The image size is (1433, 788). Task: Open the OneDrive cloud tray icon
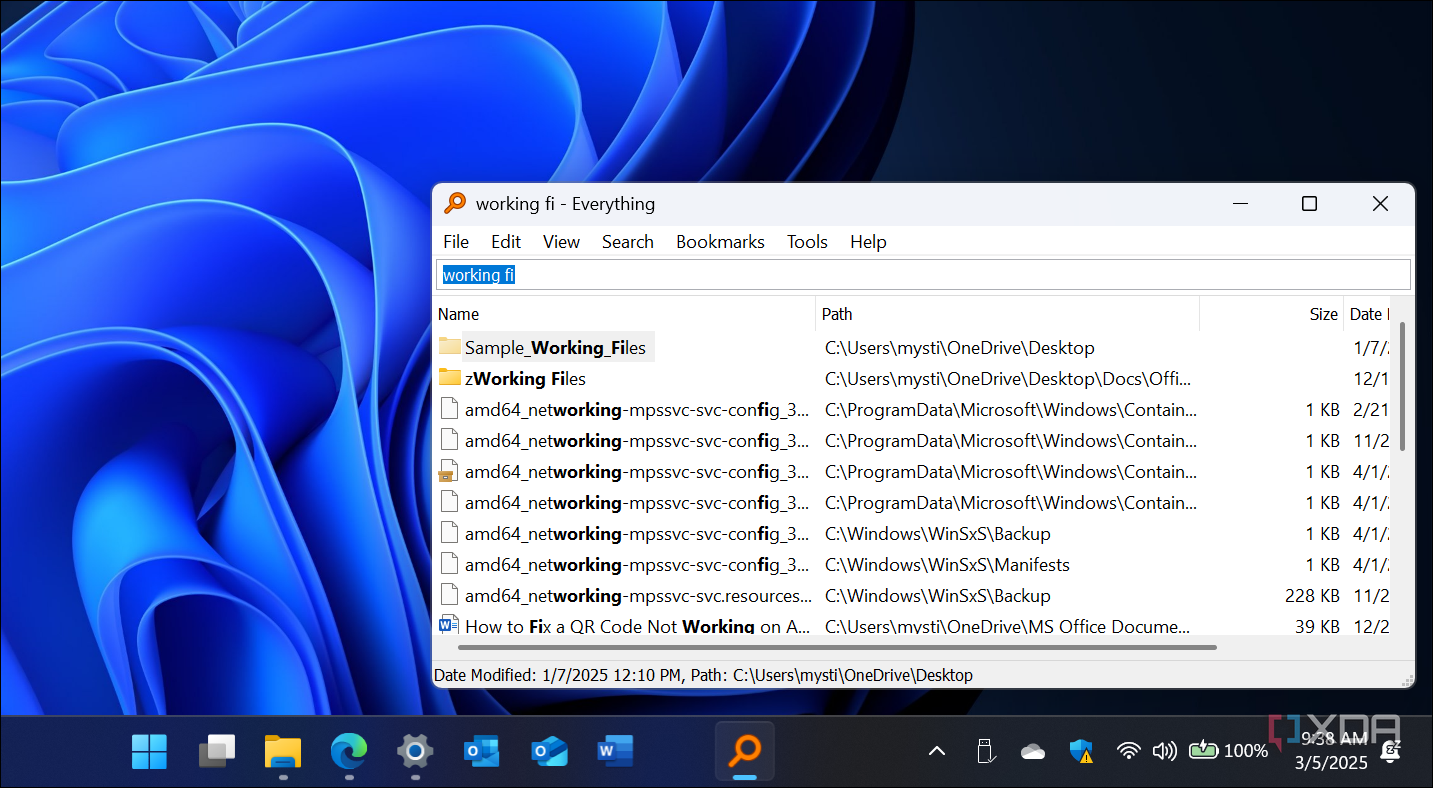(x=1032, y=751)
